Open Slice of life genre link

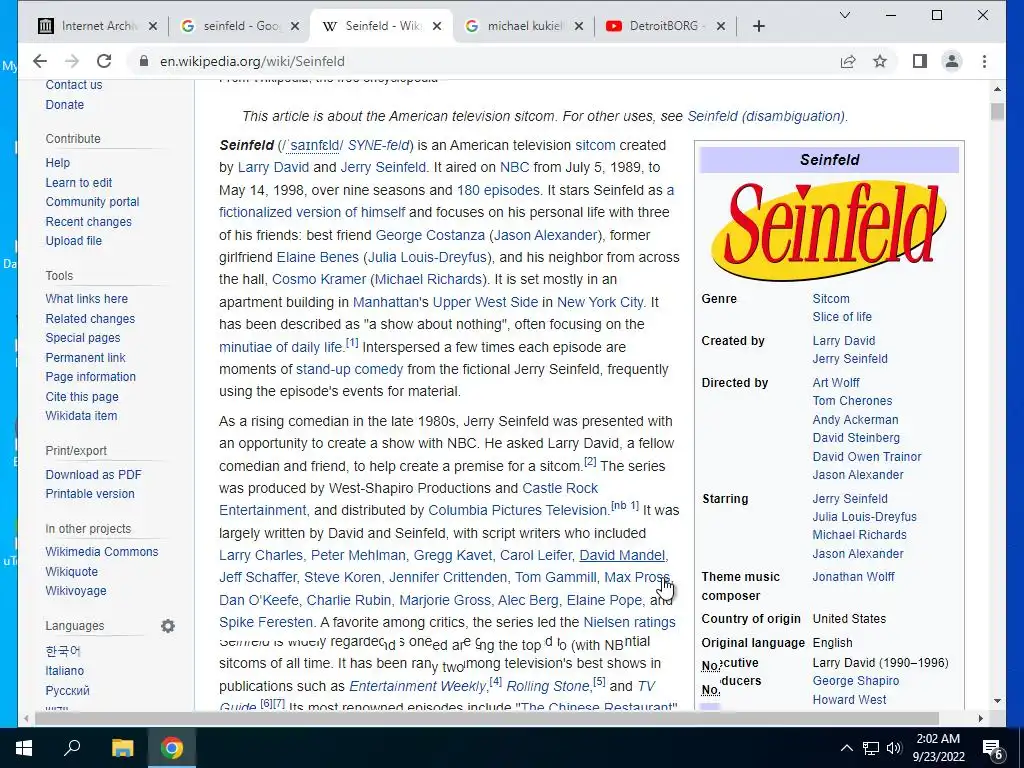[842, 317]
